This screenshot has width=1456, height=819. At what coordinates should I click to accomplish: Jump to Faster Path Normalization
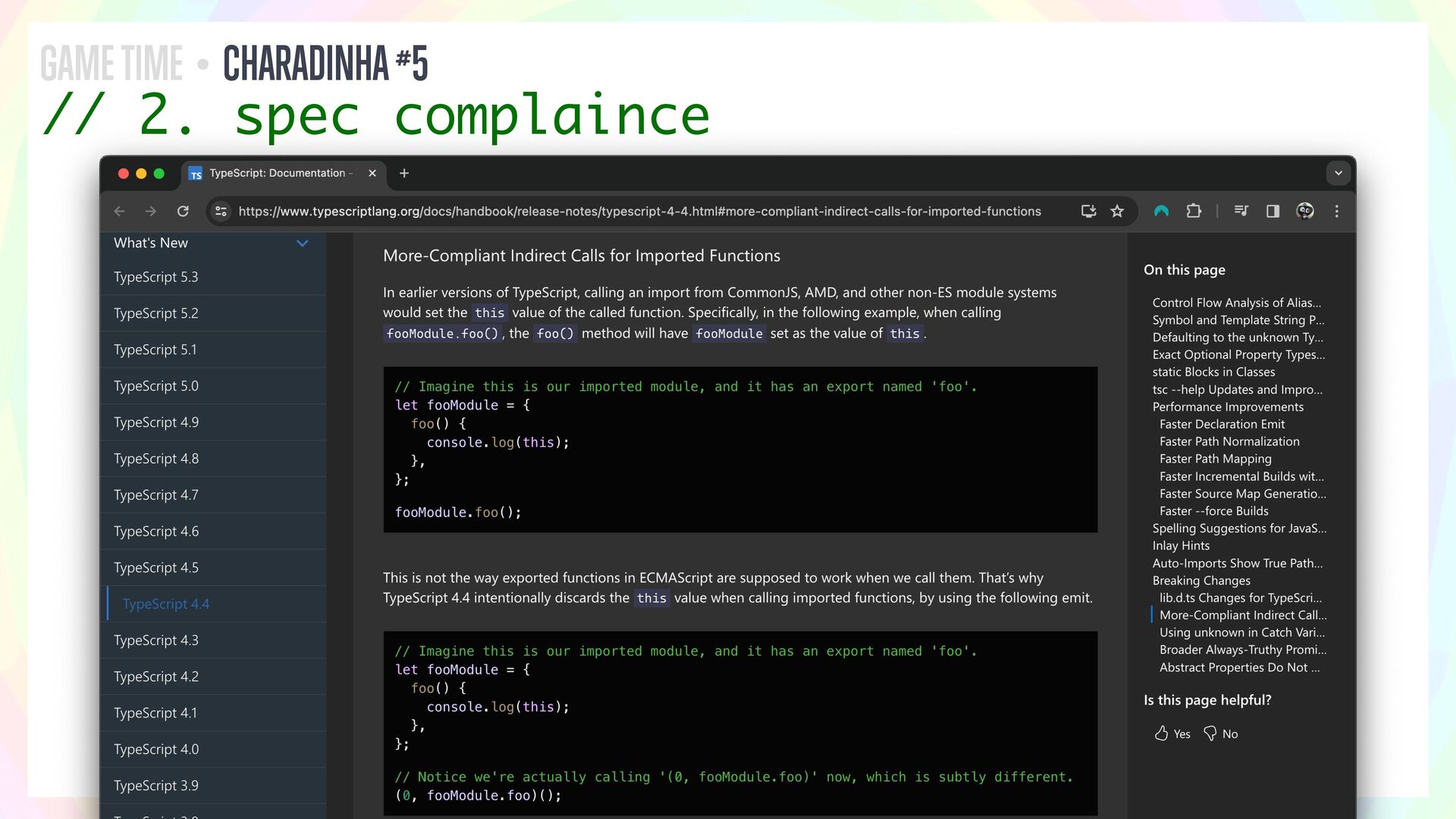coord(1229,442)
